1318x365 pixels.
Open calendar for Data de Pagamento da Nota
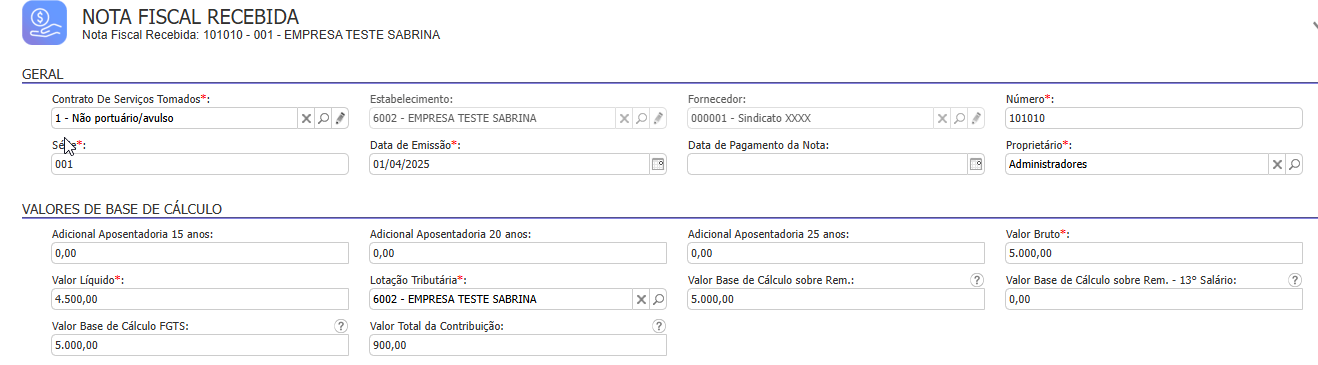click(976, 164)
